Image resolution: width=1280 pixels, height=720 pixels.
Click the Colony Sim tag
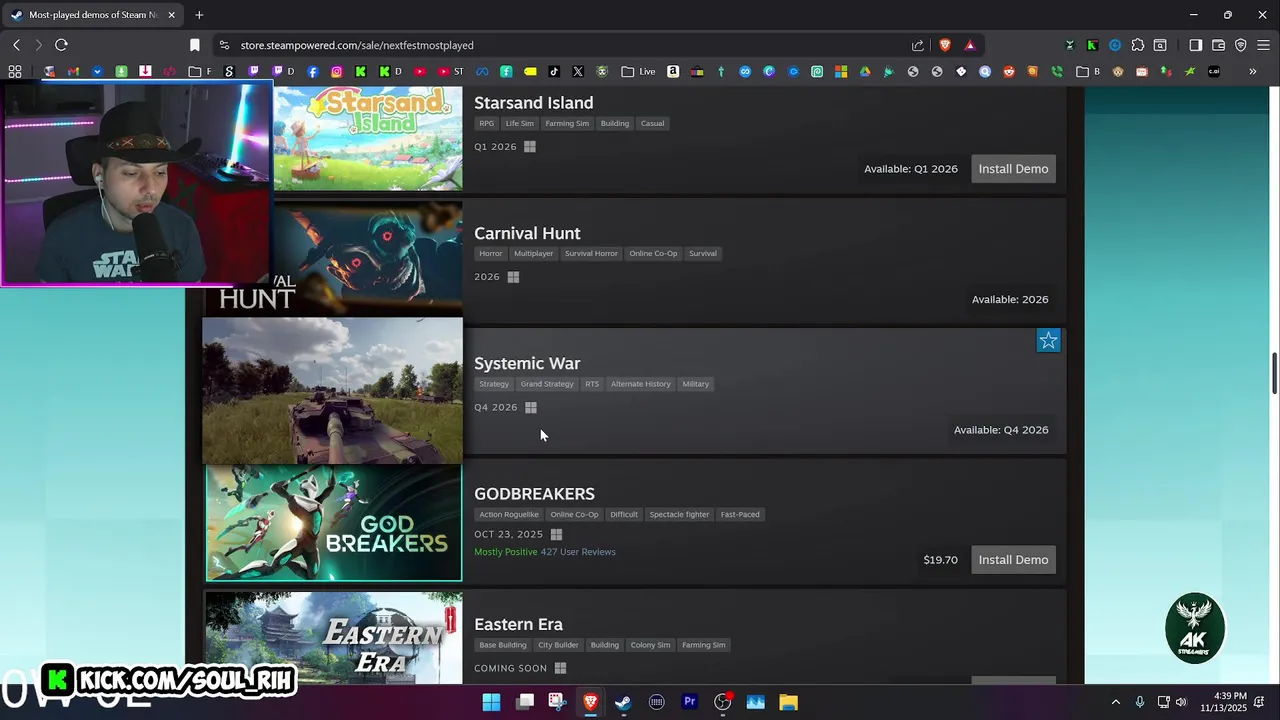(650, 645)
